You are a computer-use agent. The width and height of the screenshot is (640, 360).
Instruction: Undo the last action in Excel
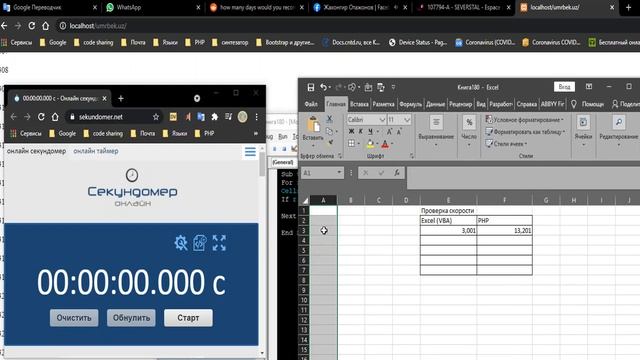pos(323,87)
